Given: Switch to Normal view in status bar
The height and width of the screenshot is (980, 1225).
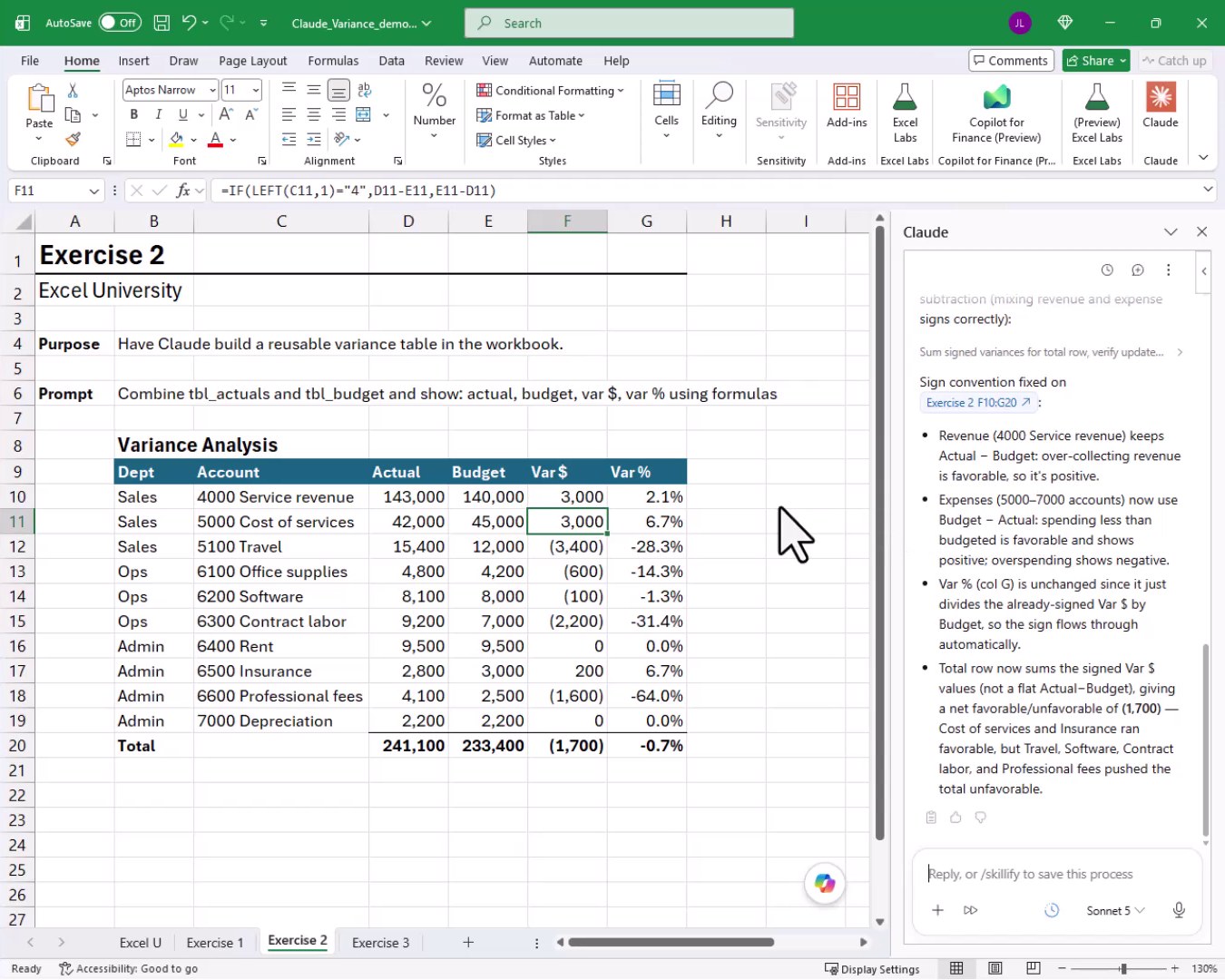Looking at the screenshot, I should (x=956, y=968).
